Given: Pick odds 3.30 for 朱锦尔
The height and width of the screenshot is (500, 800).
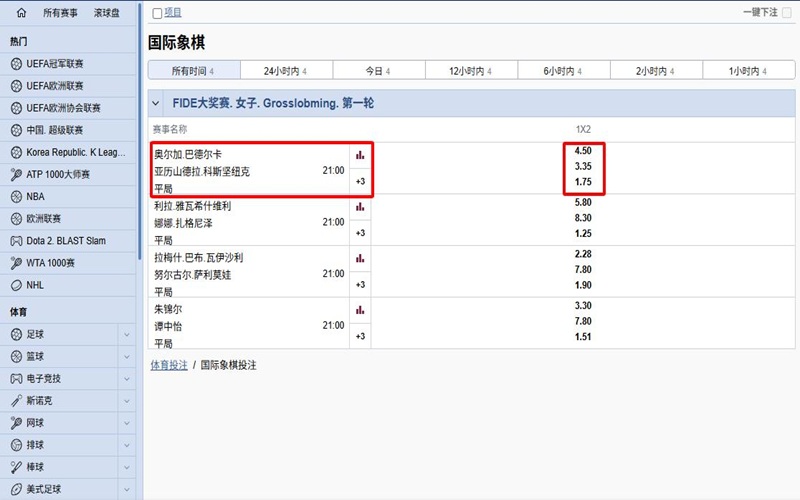Looking at the screenshot, I should pos(583,305).
